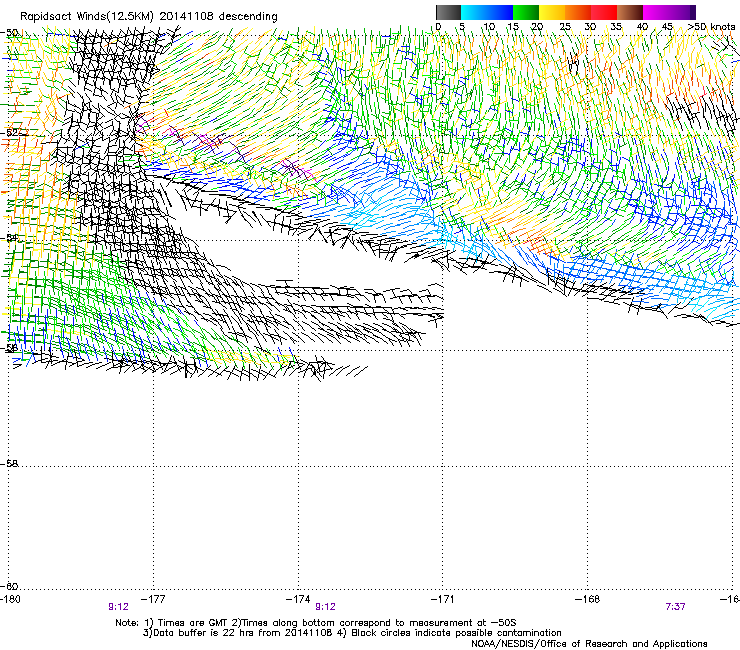Click the orange 25-30 knots legend segment
Viewport: 740px width, 650px height.
pos(578,12)
